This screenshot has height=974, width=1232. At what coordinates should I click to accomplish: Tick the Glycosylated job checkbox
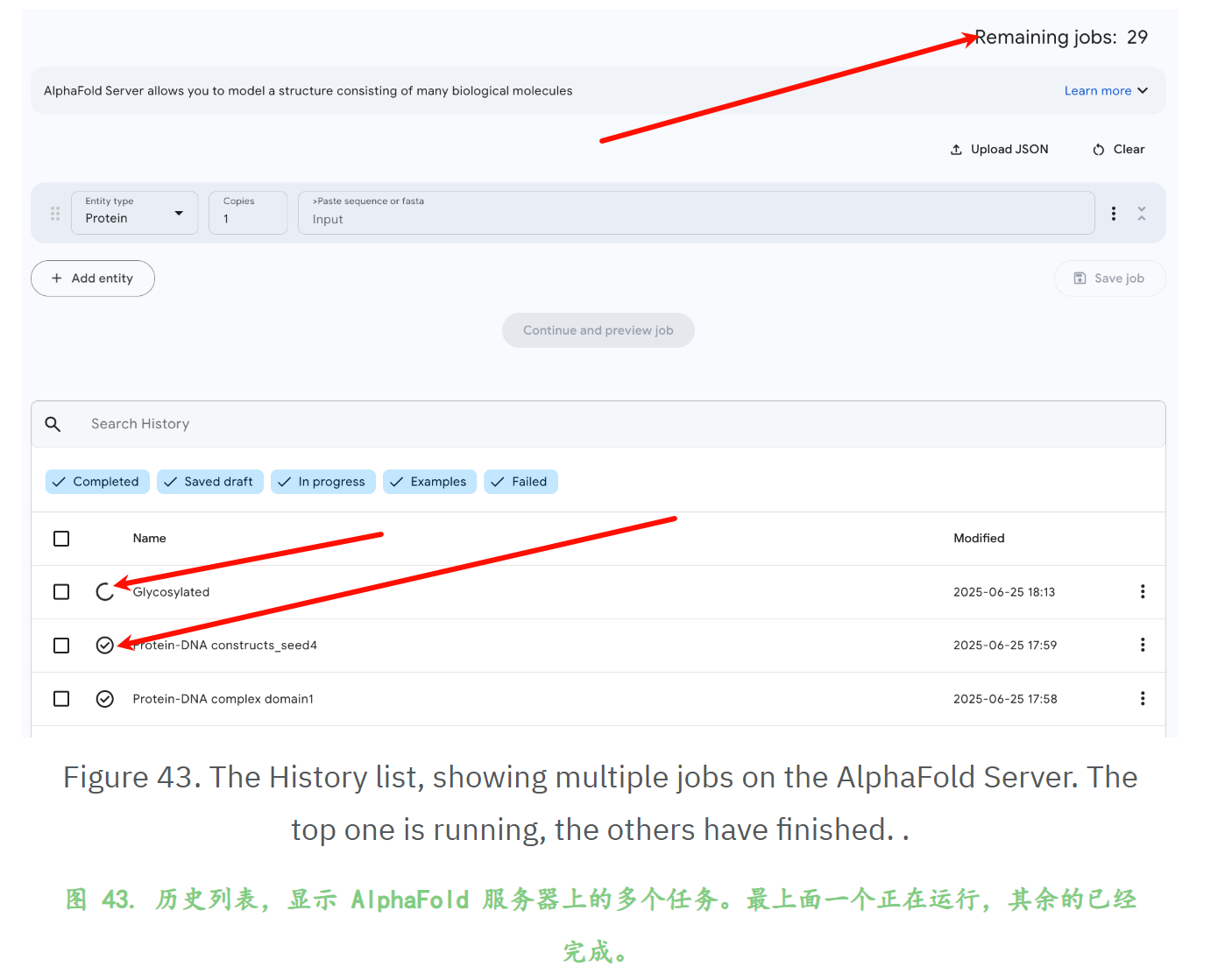61,592
